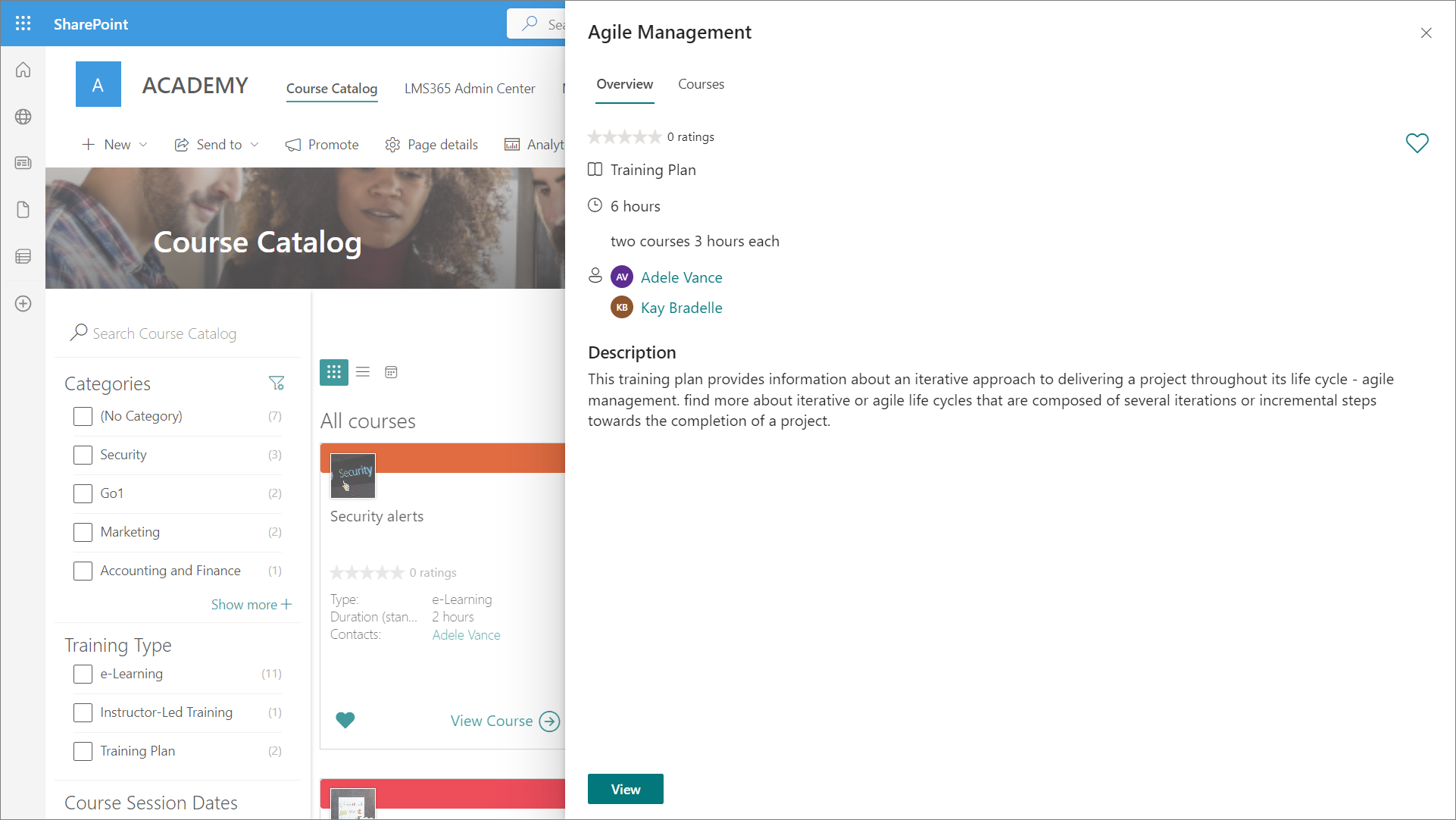The height and width of the screenshot is (820, 1456).
Task: Expand the New dropdown menu
Action: point(115,145)
